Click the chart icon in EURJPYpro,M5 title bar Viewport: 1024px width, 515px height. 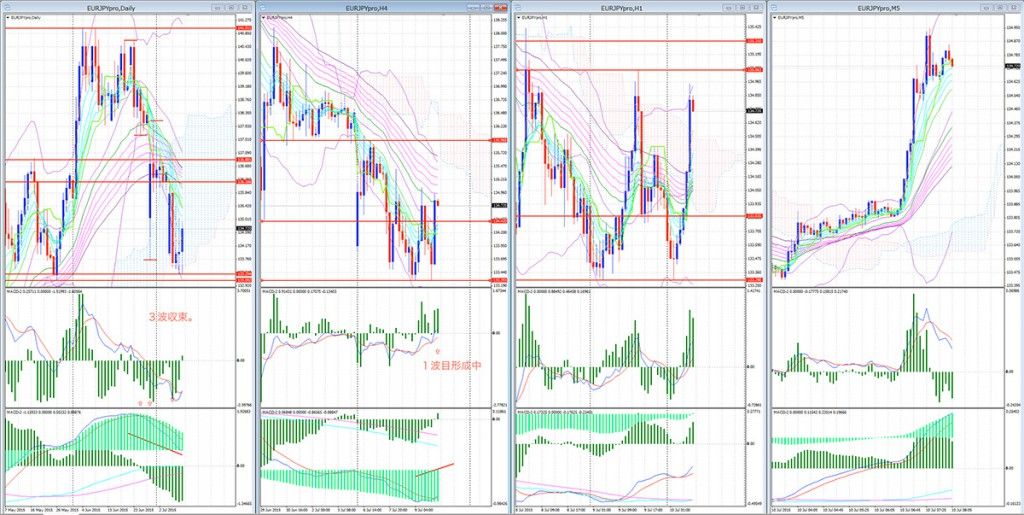[x=775, y=7]
